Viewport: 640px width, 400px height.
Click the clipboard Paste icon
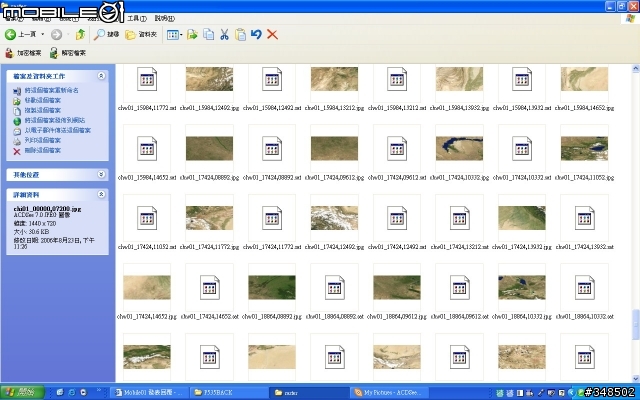pyautogui.click(x=240, y=35)
